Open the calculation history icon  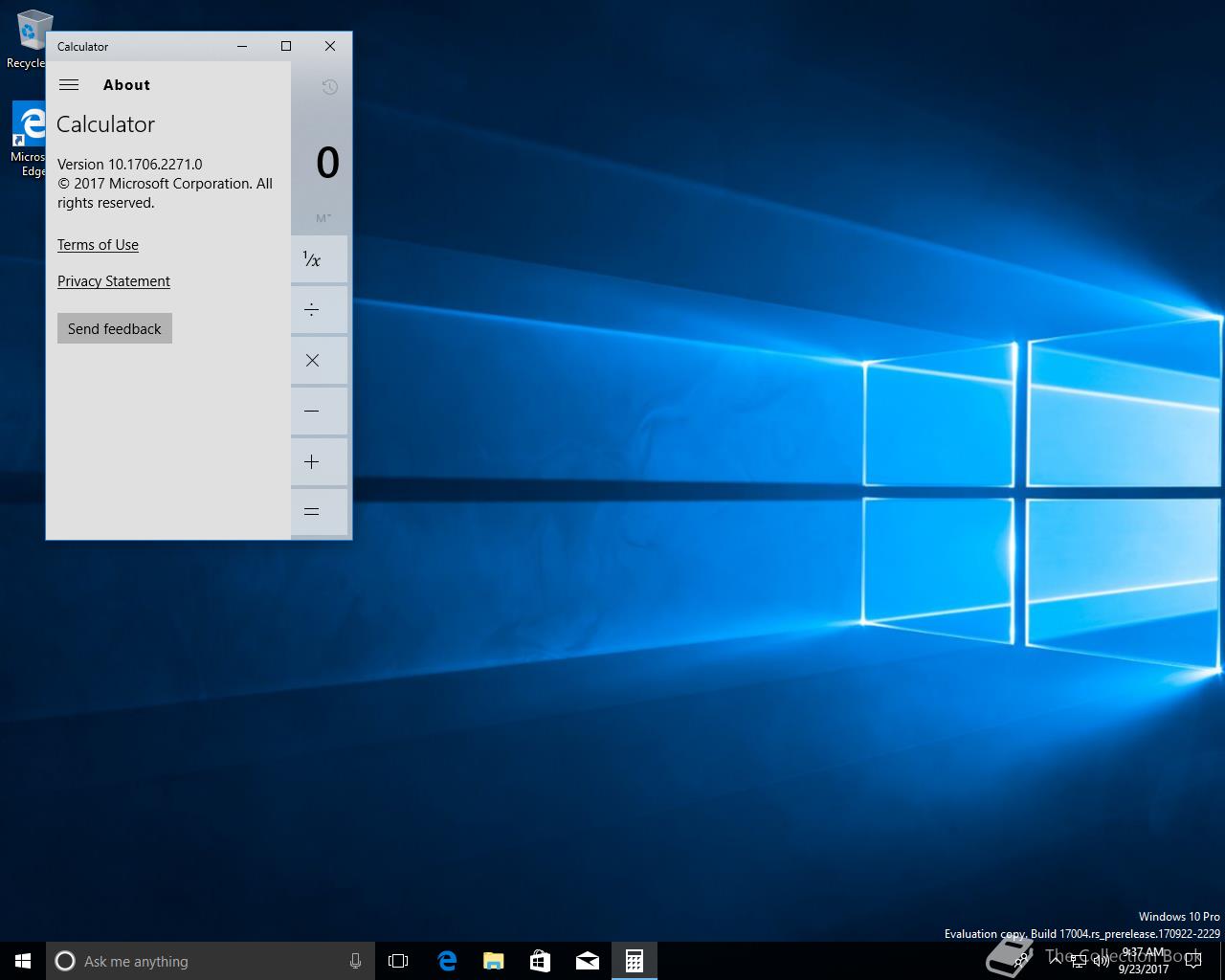coord(329,87)
